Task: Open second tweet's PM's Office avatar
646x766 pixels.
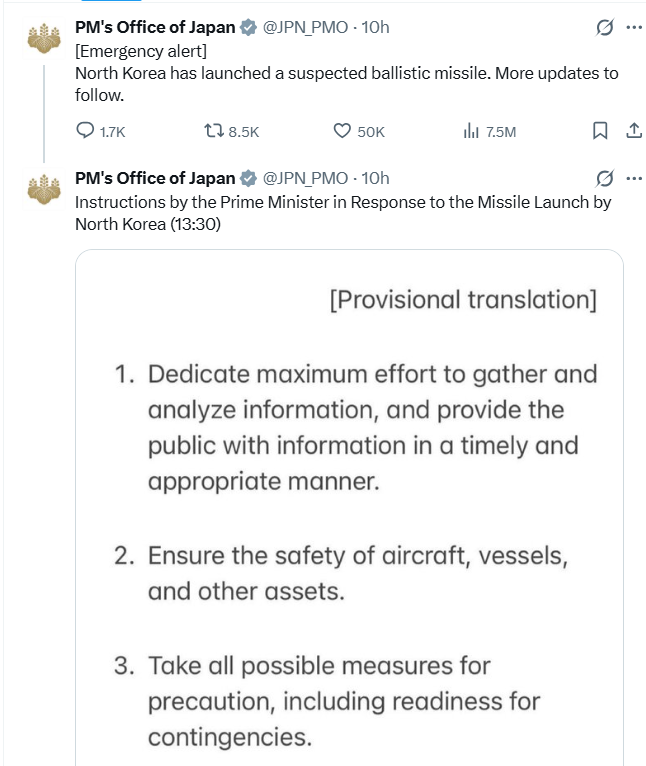Action: pyautogui.click(x=43, y=190)
